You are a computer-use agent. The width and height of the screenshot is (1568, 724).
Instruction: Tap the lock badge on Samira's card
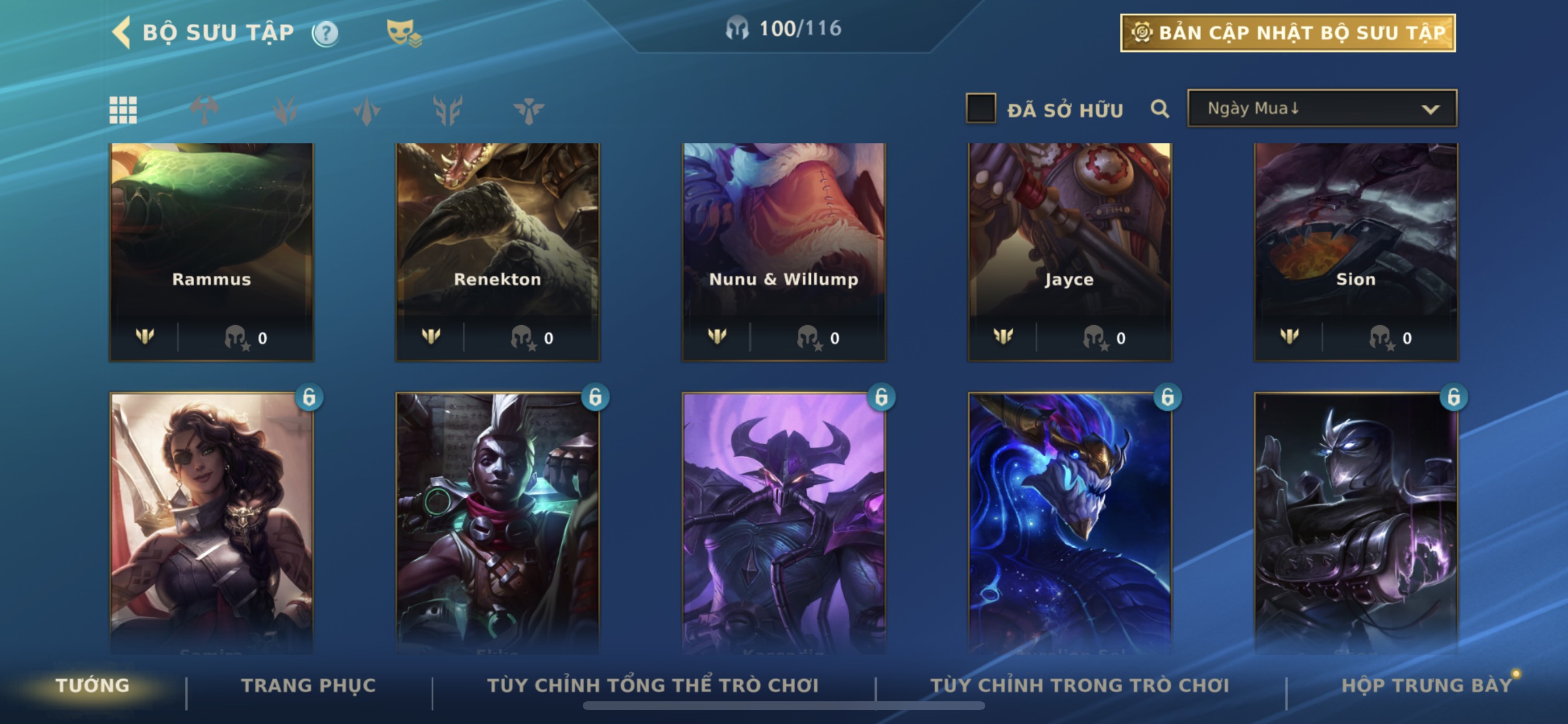(309, 398)
